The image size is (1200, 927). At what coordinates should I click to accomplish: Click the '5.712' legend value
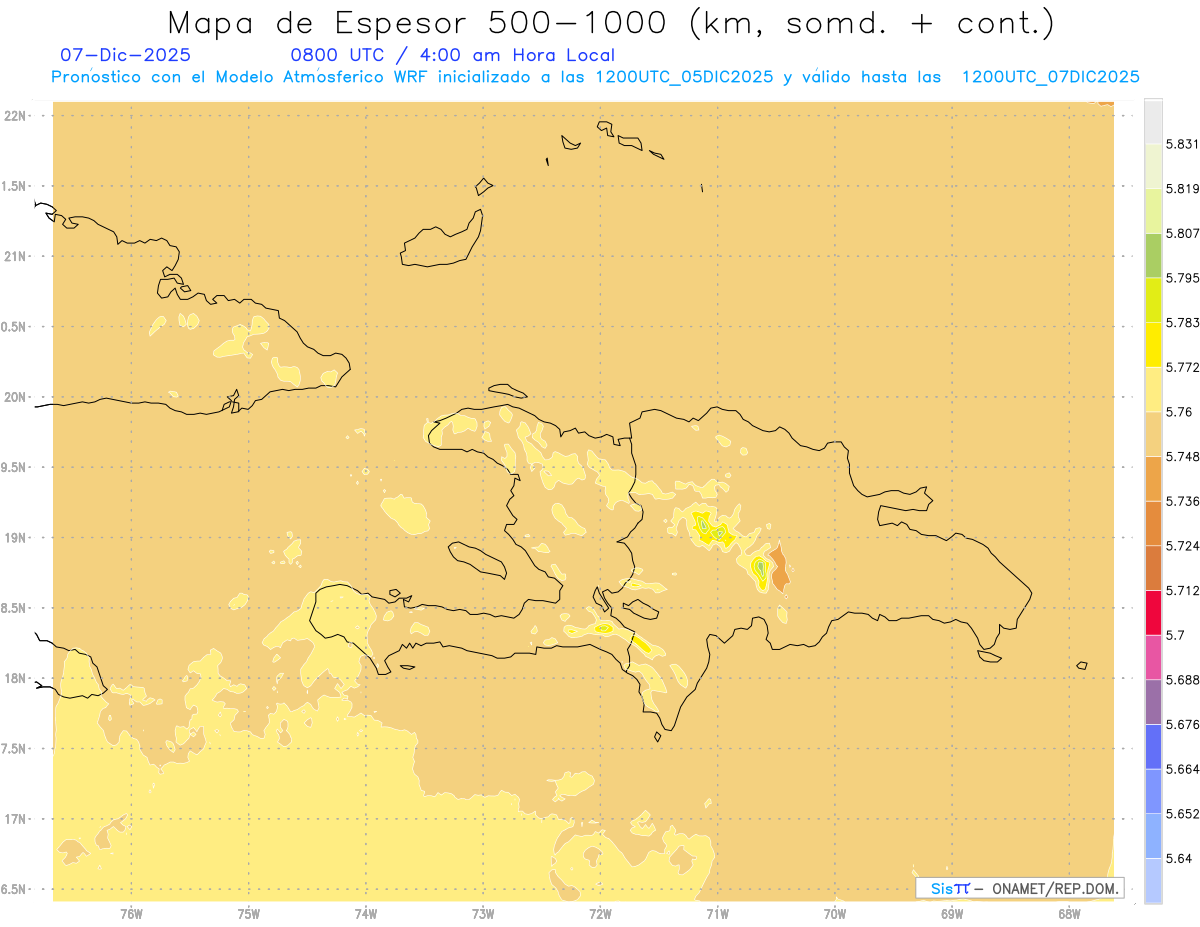pyautogui.click(x=1182, y=590)
